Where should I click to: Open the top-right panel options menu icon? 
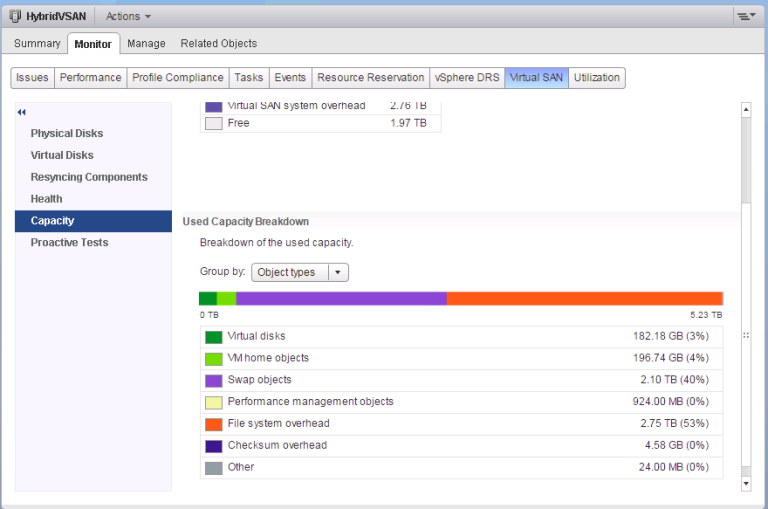click(744, 16)
